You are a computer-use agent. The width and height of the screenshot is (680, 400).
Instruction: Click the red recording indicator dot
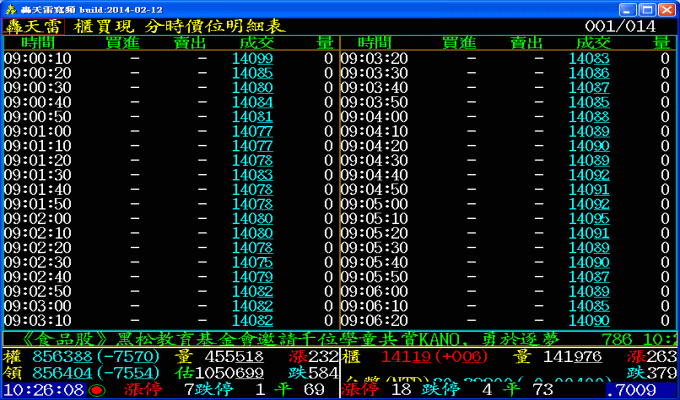[x=97, y=390]
